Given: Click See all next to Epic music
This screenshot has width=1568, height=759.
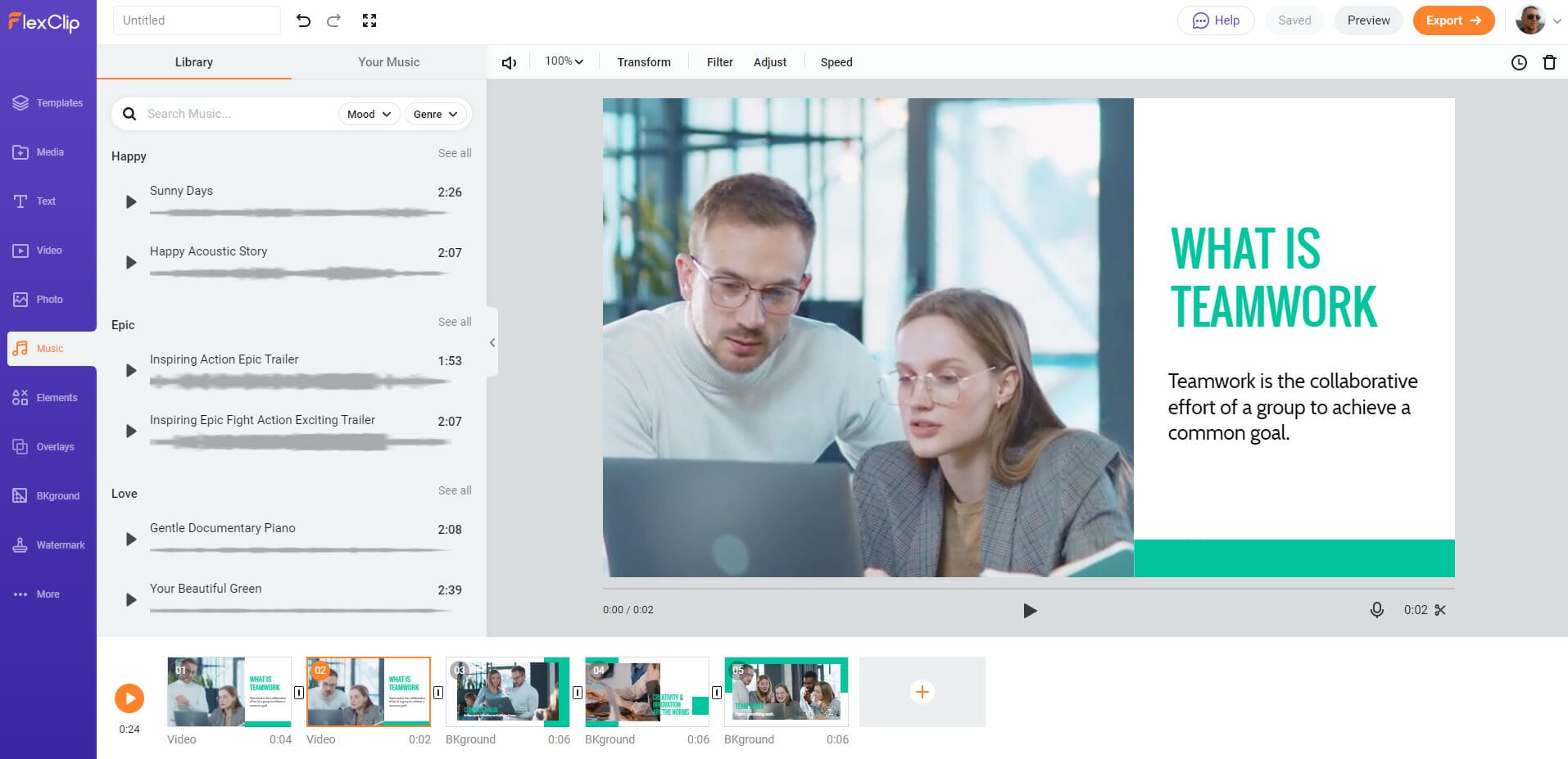Looking at the screenshot, I should 455,321.
